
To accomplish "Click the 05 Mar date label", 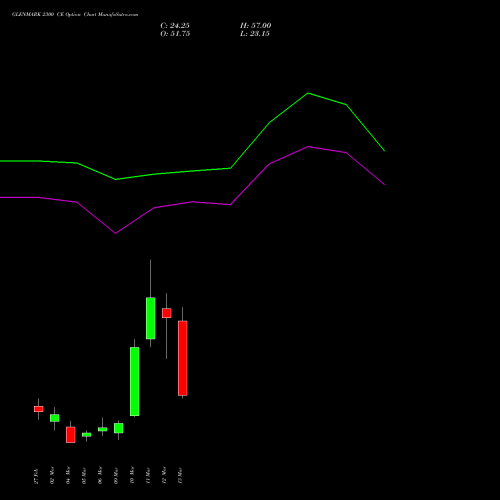I will [x=84, y=476].
